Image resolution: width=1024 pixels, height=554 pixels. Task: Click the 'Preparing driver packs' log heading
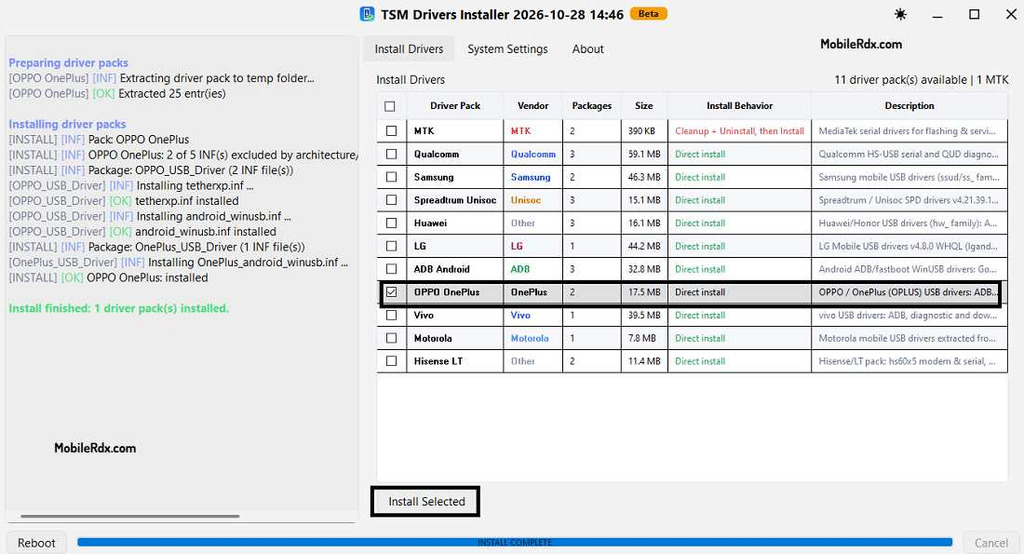pos(69,63)
